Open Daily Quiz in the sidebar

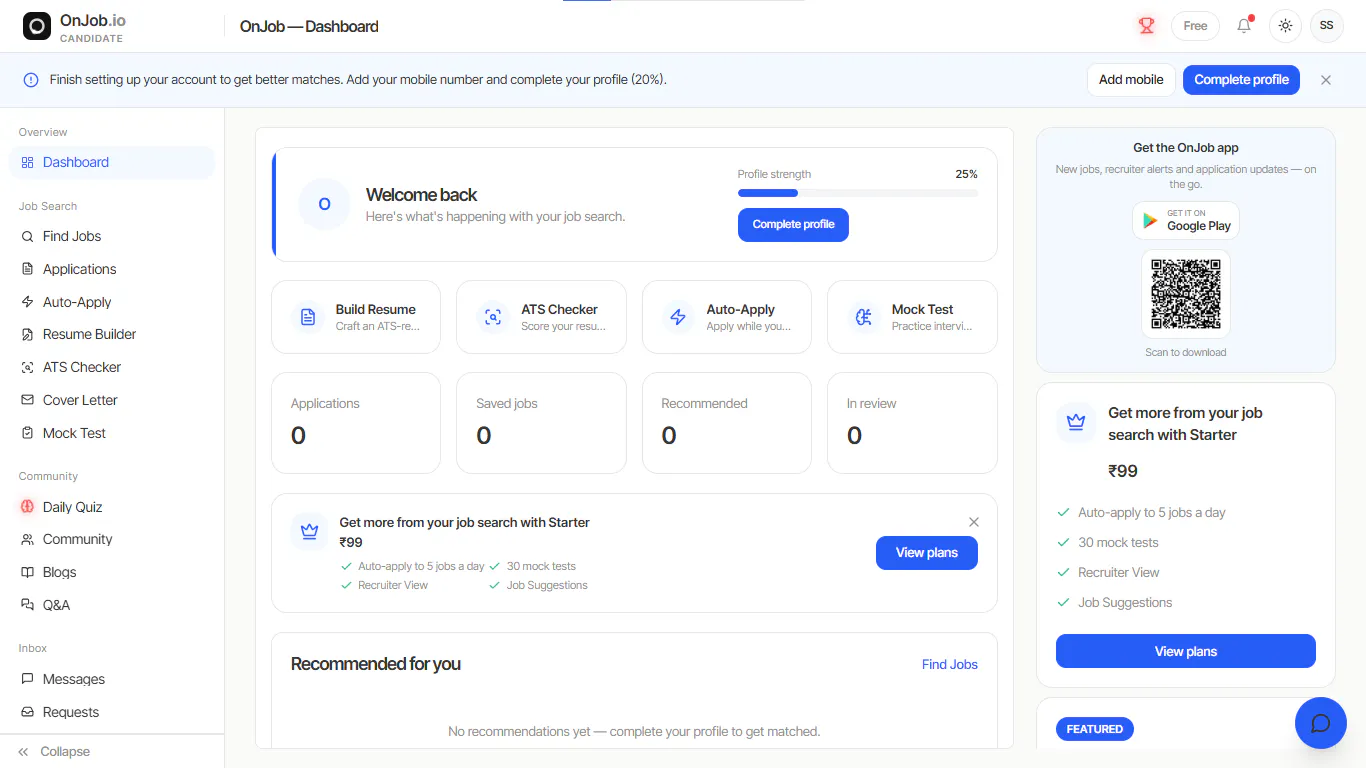point(112,507)
